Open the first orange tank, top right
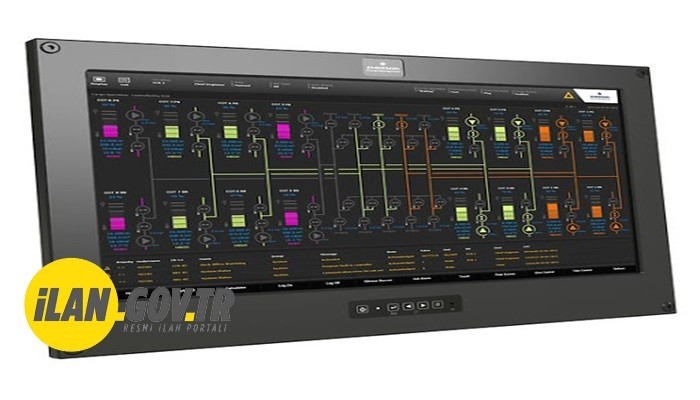Viewport: 700px width, 400px height. coord(544,134)
